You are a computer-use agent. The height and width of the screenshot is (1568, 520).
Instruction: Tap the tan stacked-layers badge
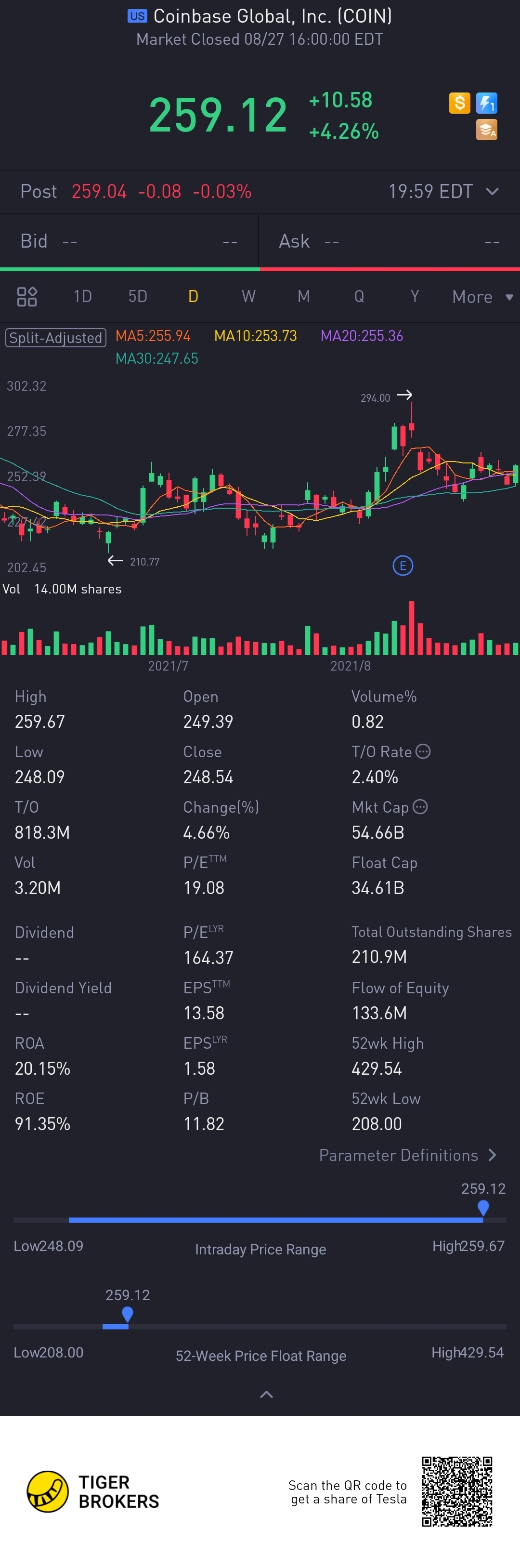(487, 130)
